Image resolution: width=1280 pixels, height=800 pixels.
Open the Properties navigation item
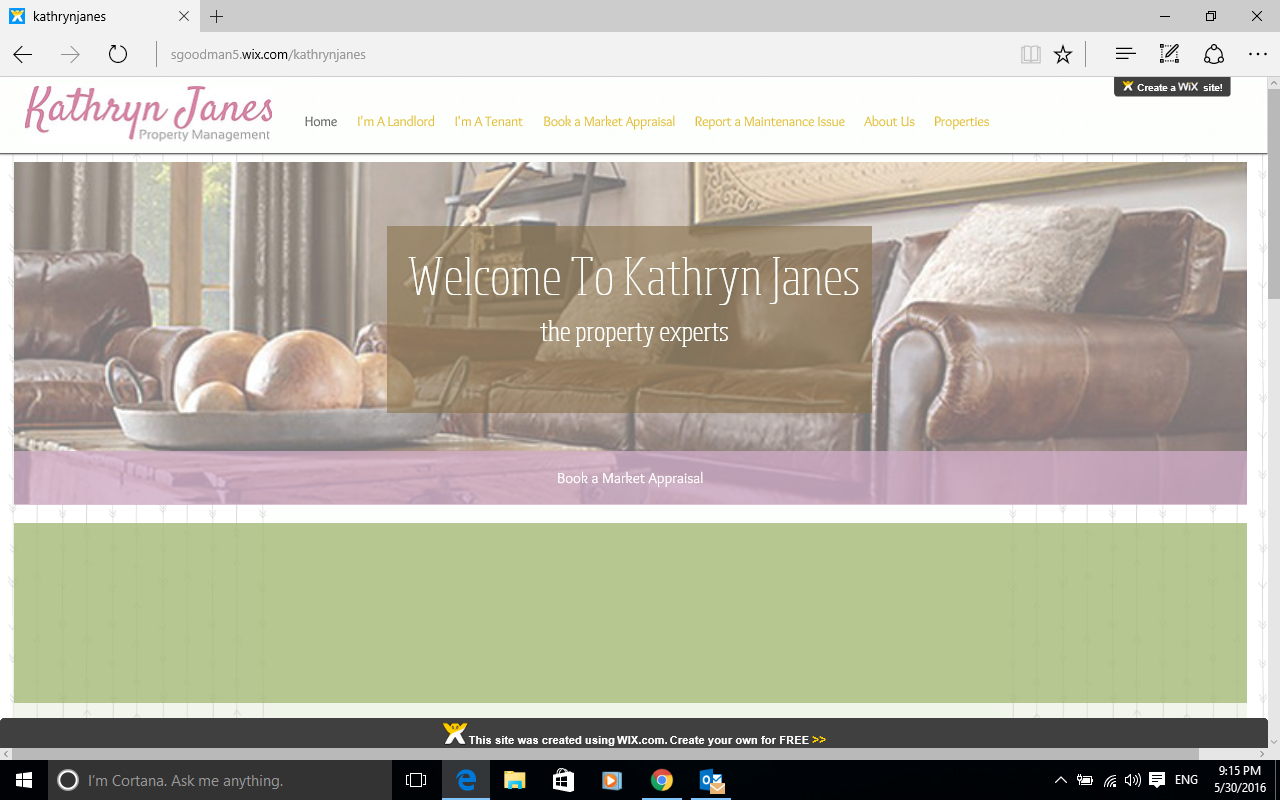[961, 122]
